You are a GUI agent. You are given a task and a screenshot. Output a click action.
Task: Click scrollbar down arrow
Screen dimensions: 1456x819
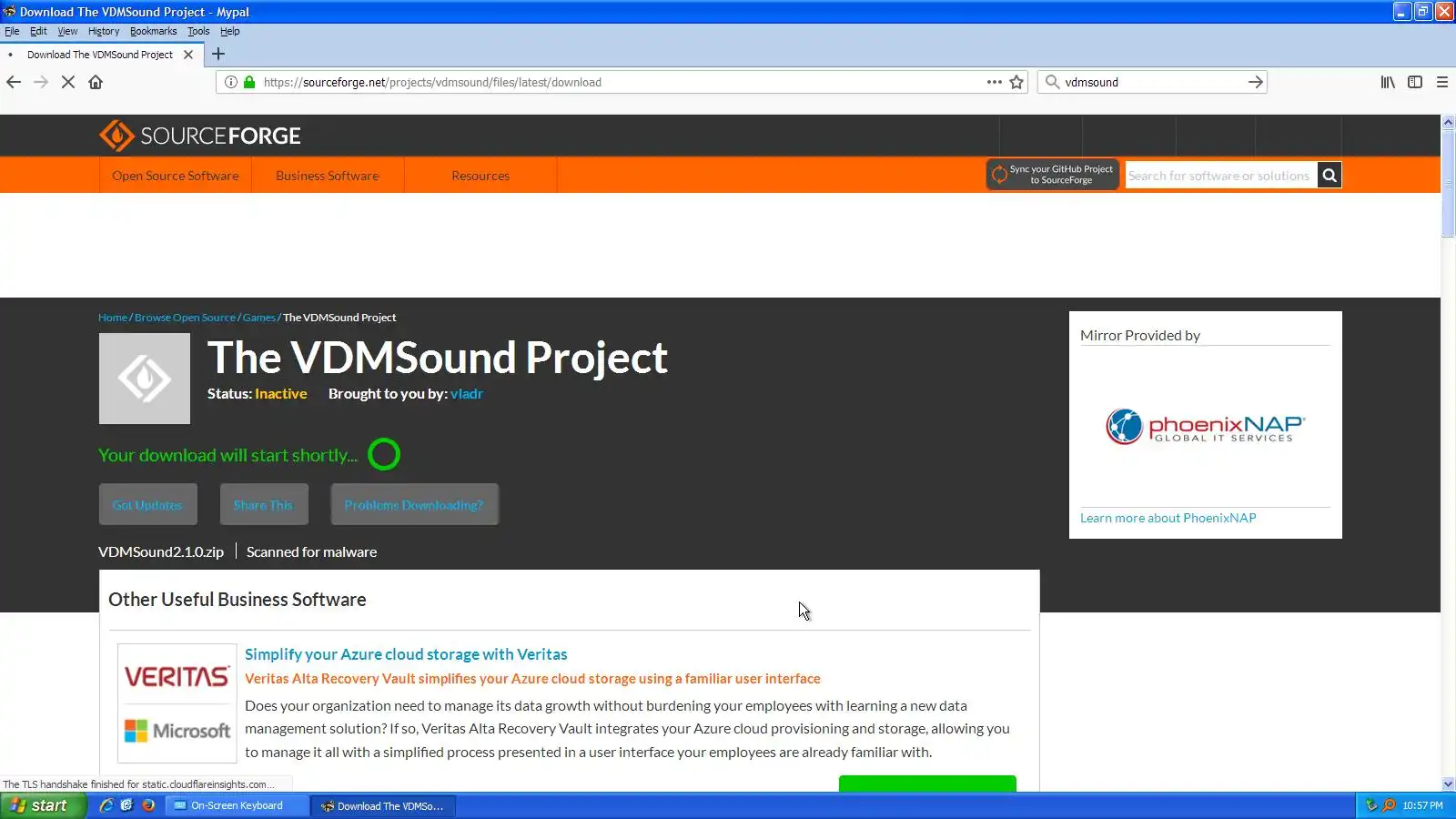coord(1448,784)
